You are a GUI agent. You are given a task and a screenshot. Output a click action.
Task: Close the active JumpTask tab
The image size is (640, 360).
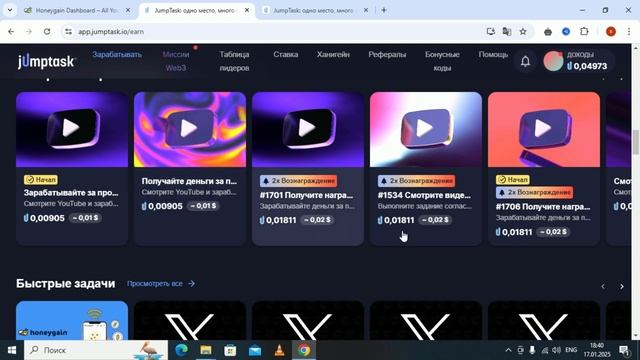(x=247, y=10)
